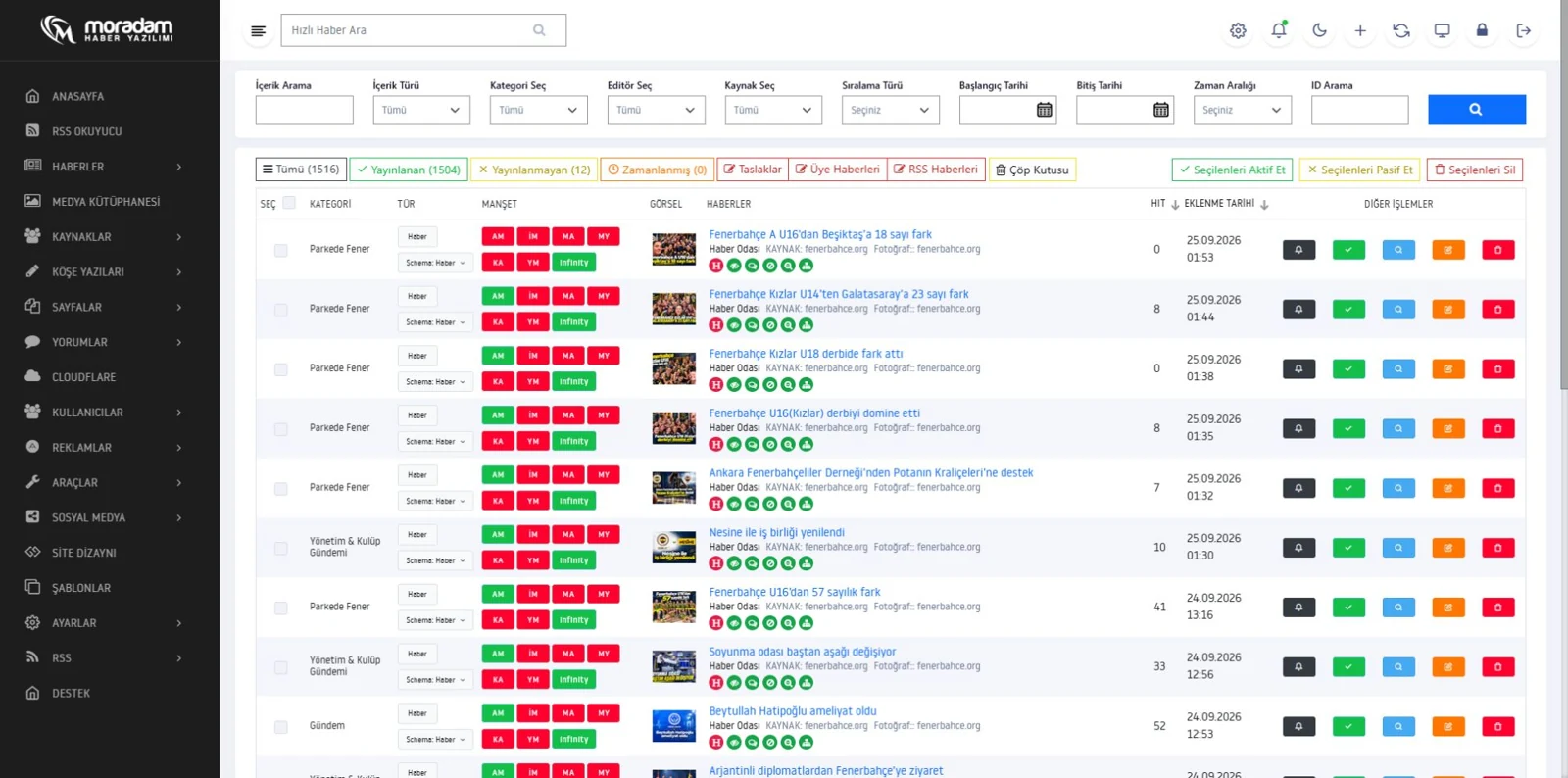1568x778 pixels.
Task: Open the İçerik Türü dropdown
Action: click(421, 110)
